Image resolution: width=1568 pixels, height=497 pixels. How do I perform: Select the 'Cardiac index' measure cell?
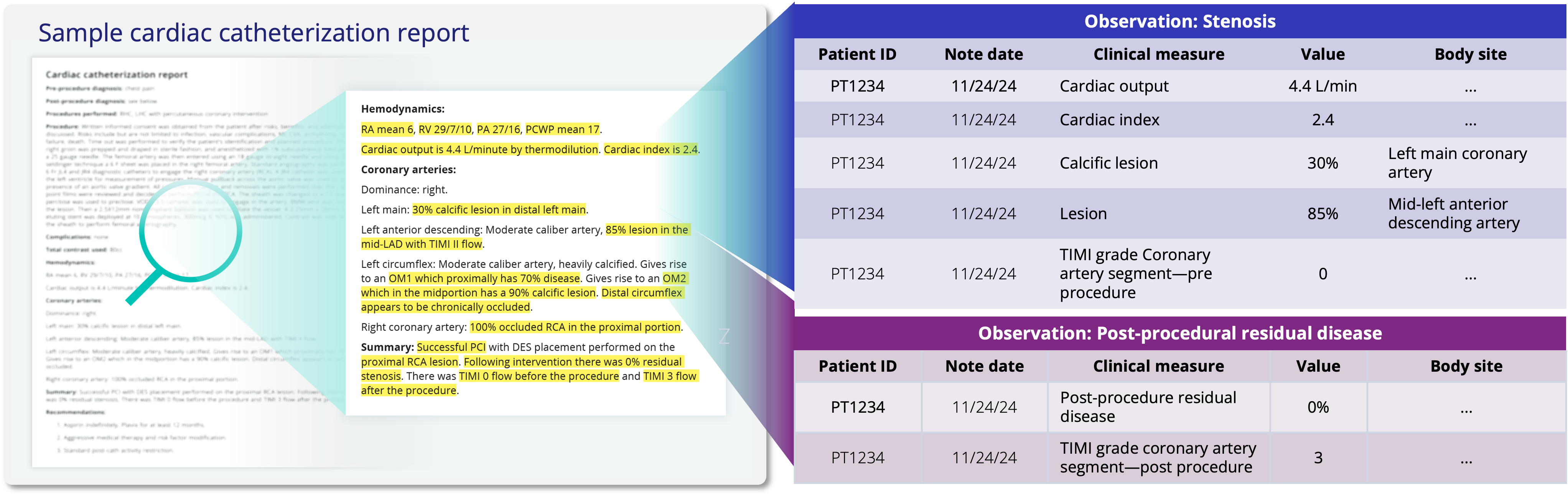pos(1109,120)
